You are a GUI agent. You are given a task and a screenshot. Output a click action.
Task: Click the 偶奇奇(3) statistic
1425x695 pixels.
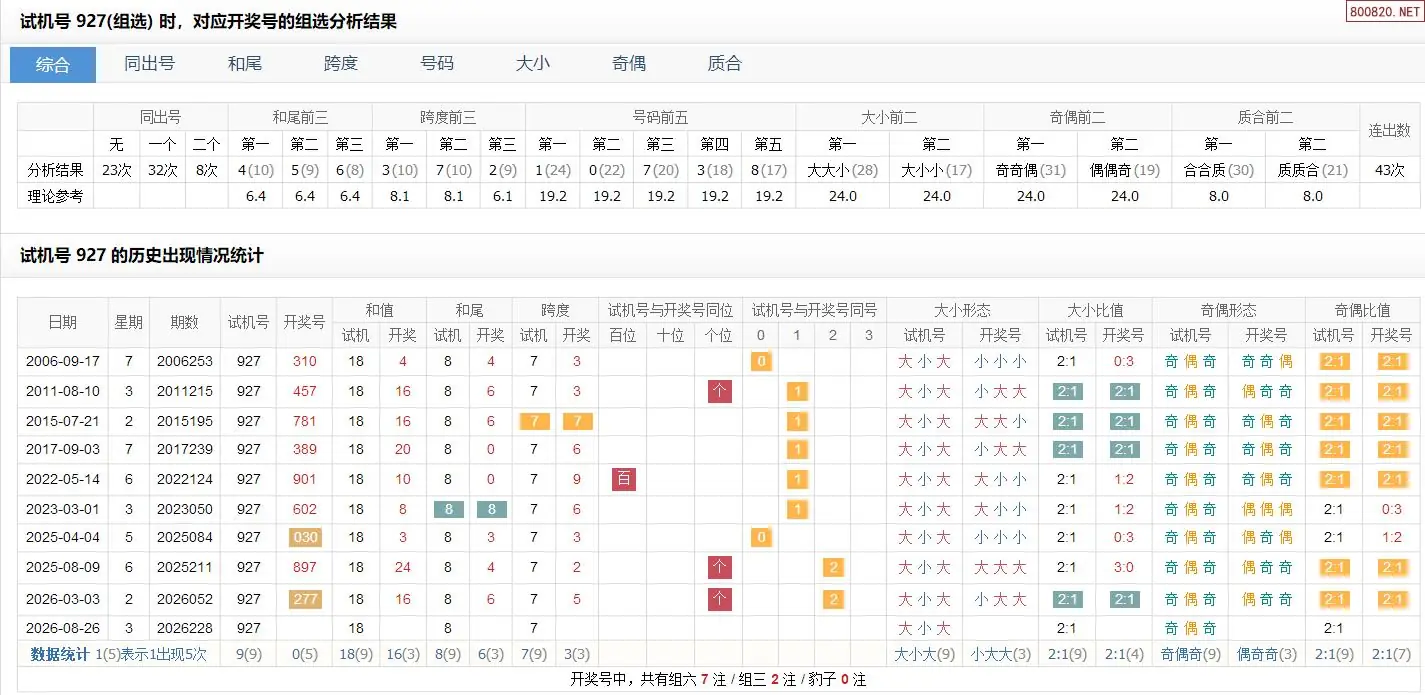point(1267,654)
